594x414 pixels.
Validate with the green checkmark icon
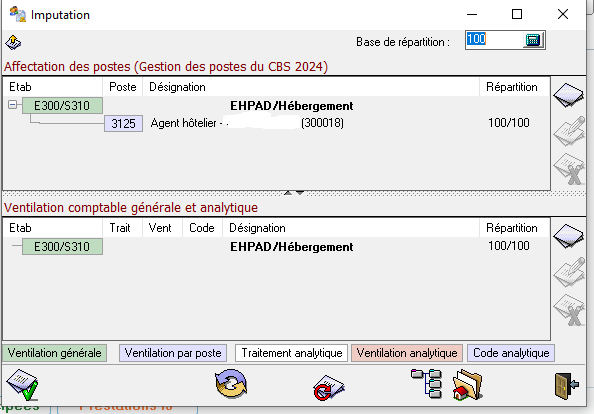tap(23, 385)
